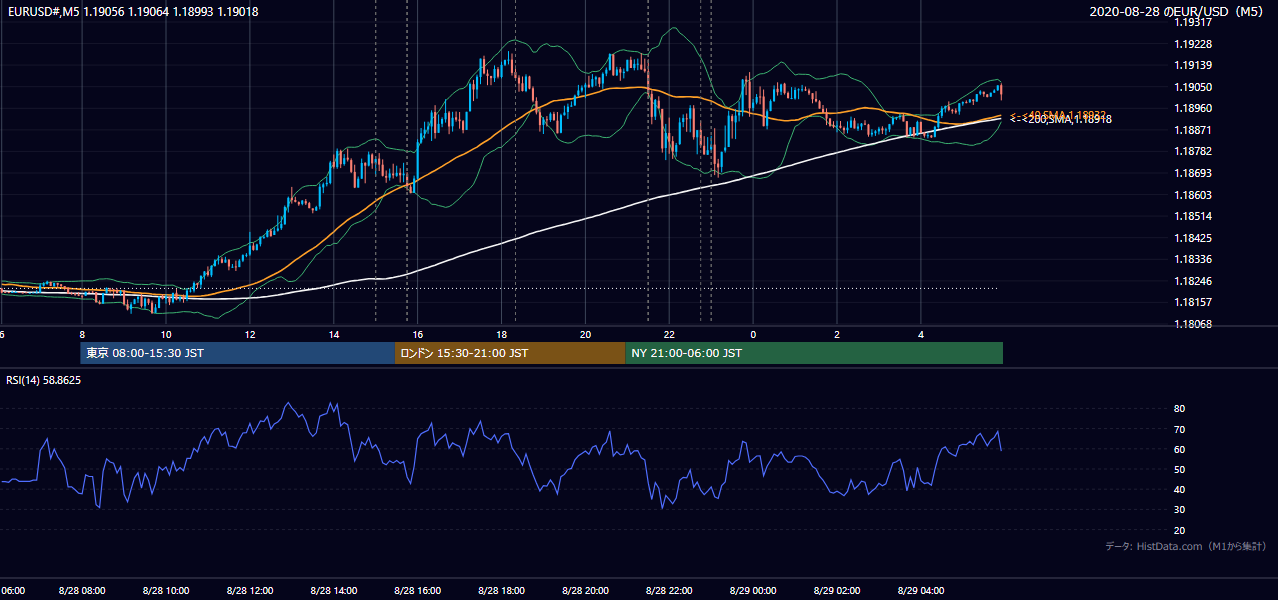Click RSI scale value 30
Image resolution: width=1278 pixels, height=600 pixels.
[x=1179, y=510]
